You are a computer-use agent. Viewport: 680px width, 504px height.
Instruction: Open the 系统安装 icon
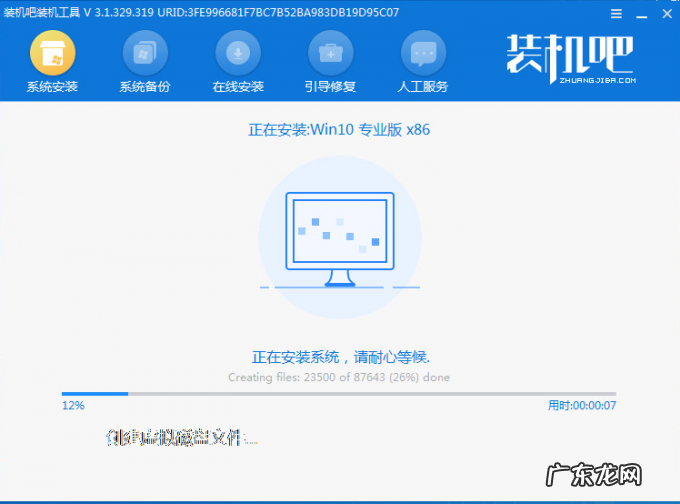coord(52,53)
